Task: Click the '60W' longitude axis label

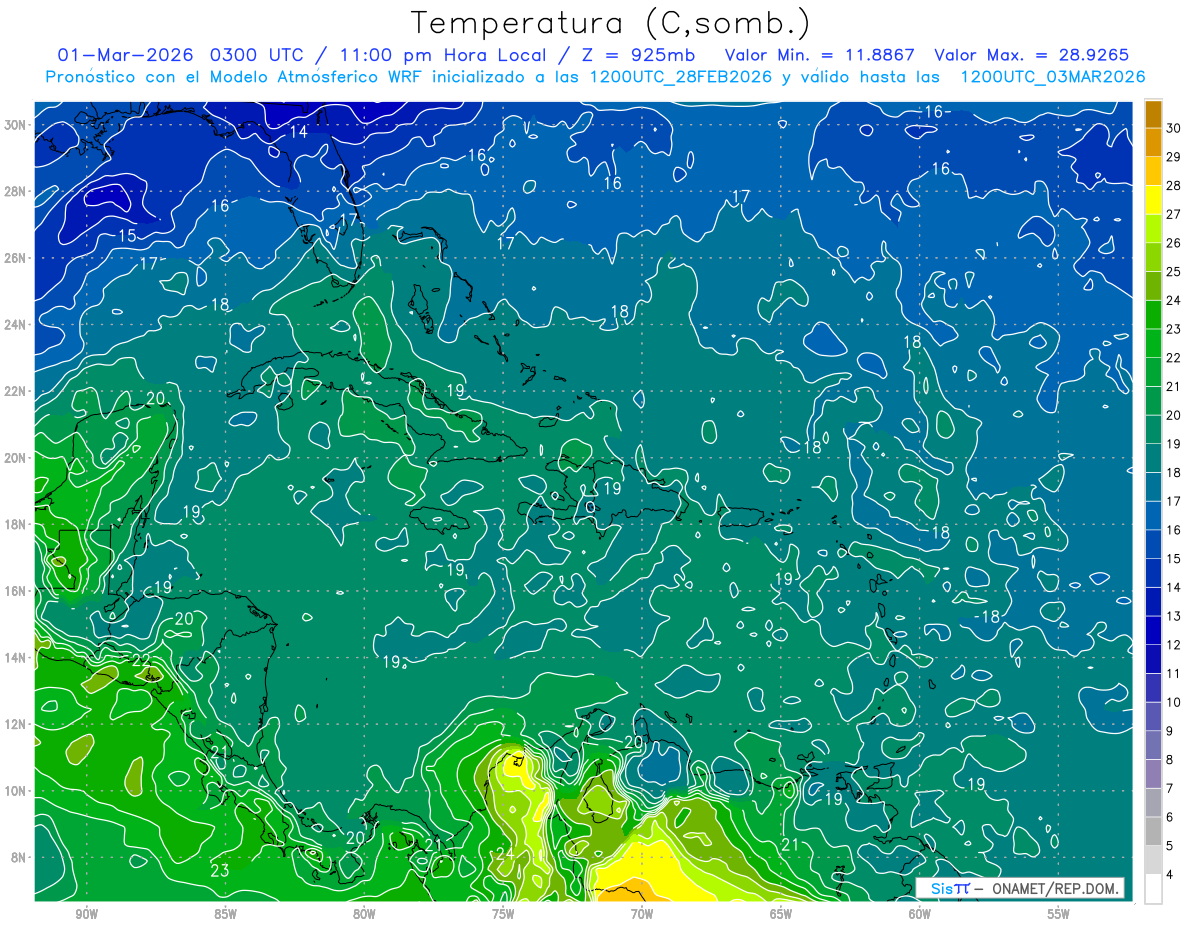Action: pyautogui.click(x=920, y=914)
